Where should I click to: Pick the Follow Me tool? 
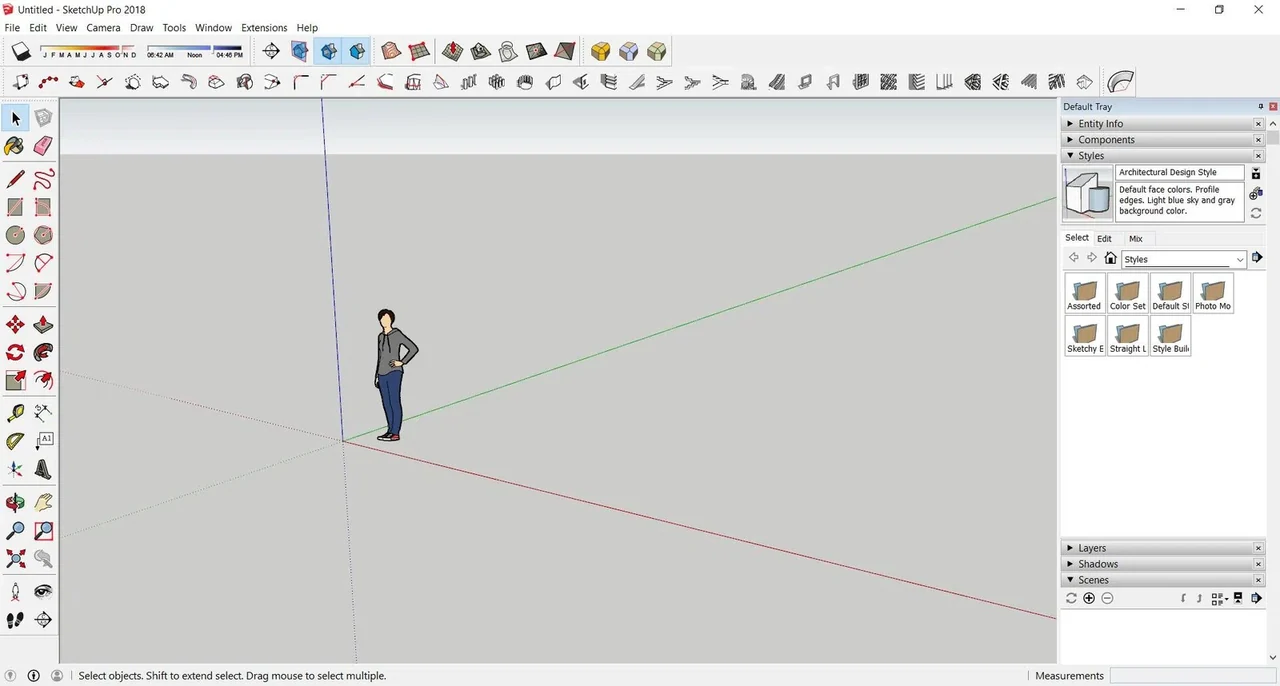point(43,352)
